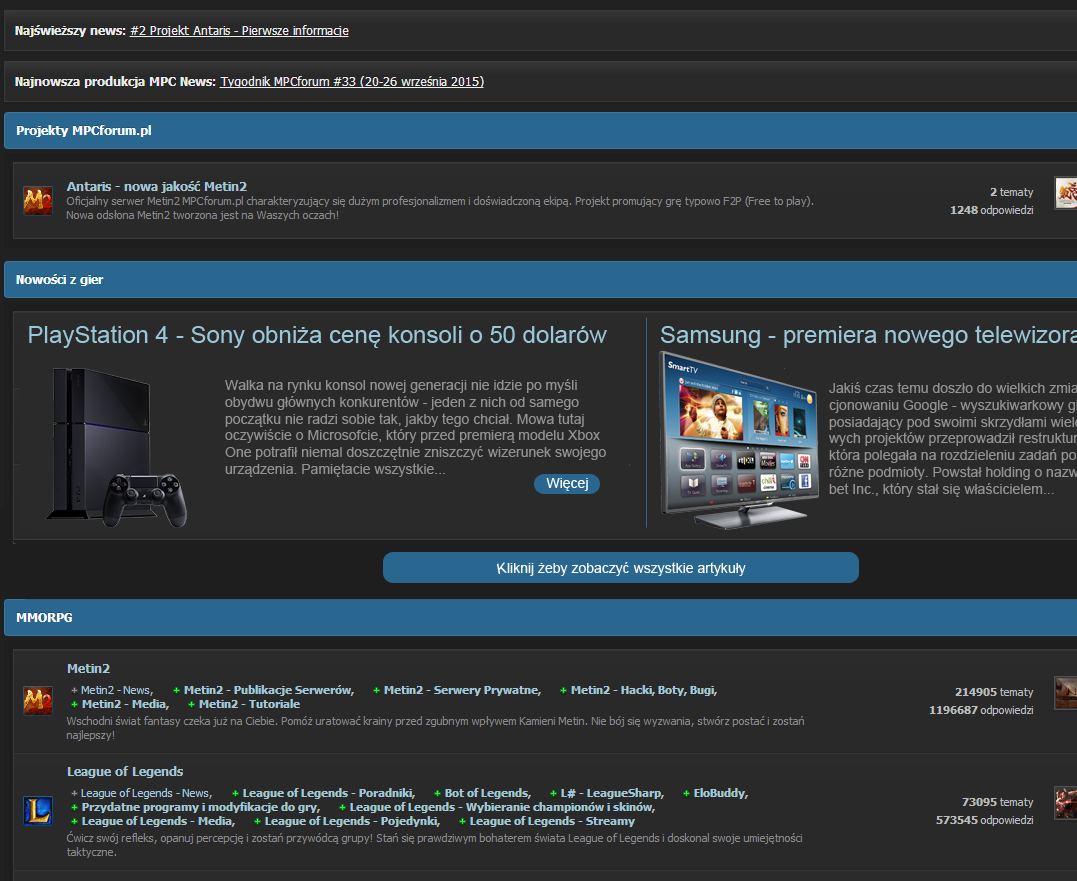Open the Metin2 forum title link
Screen dimensions: 1077x881
pyautogui.click(x=89, y=668)
